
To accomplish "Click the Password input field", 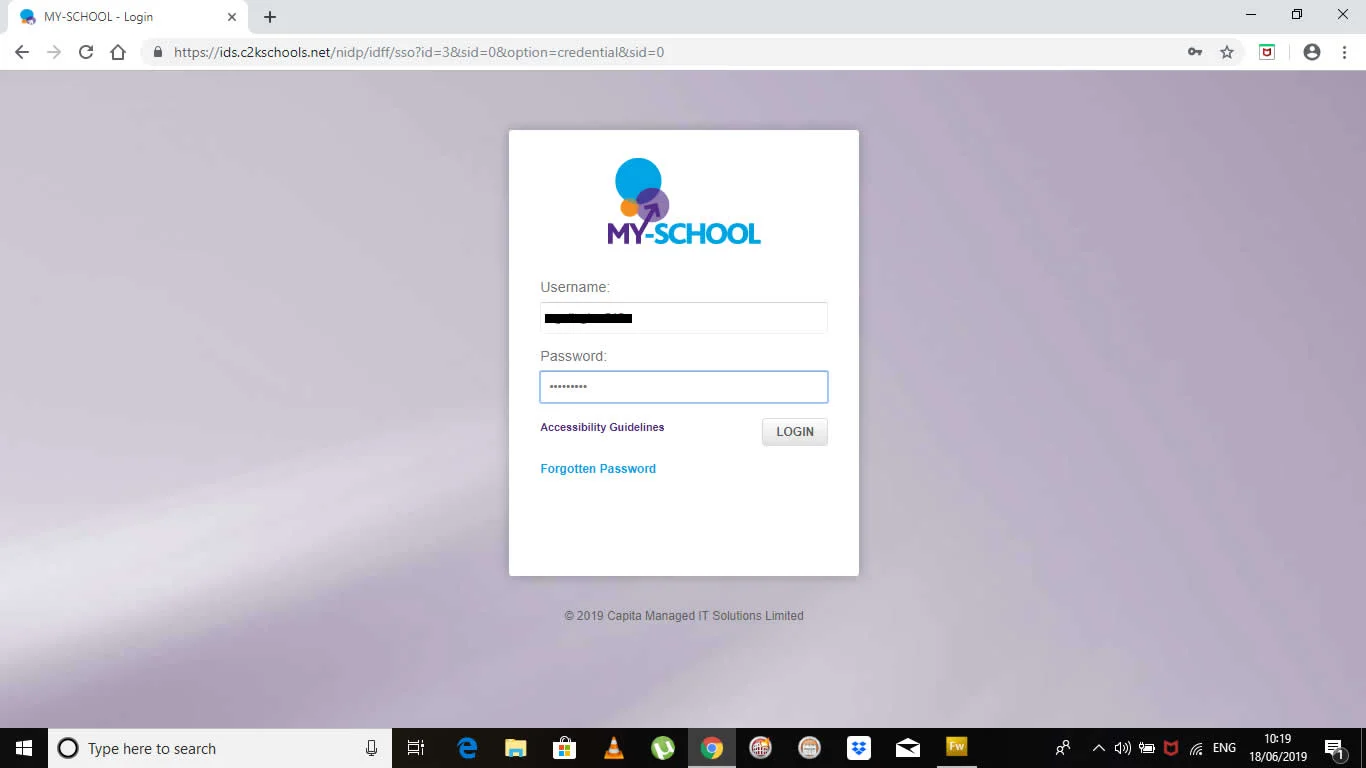I will click(x=684, y=387).
